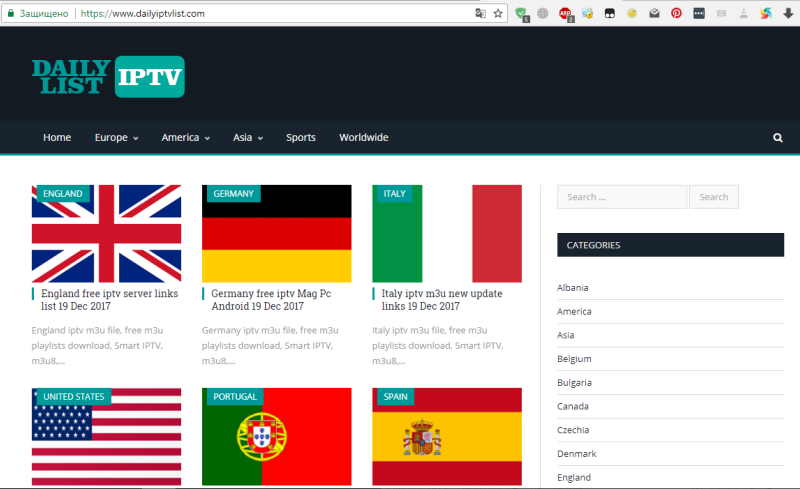This screenshot has width=800, height=489.
Task: Click the GERMANY category tag label
Action: pos(233,193)
